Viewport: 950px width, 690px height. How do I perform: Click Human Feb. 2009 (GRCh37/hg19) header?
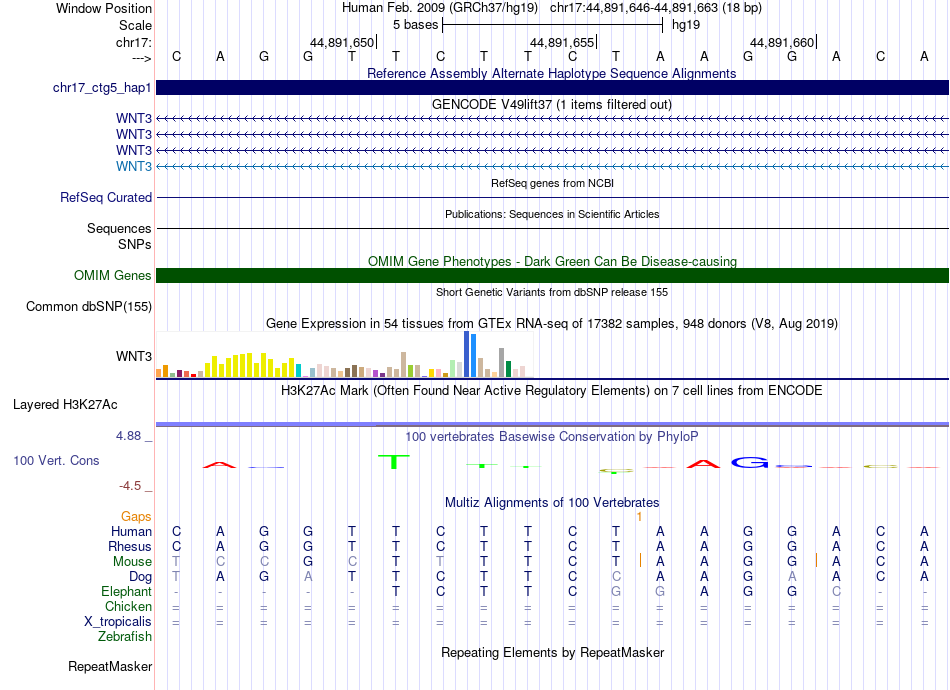tap(440, 8)
